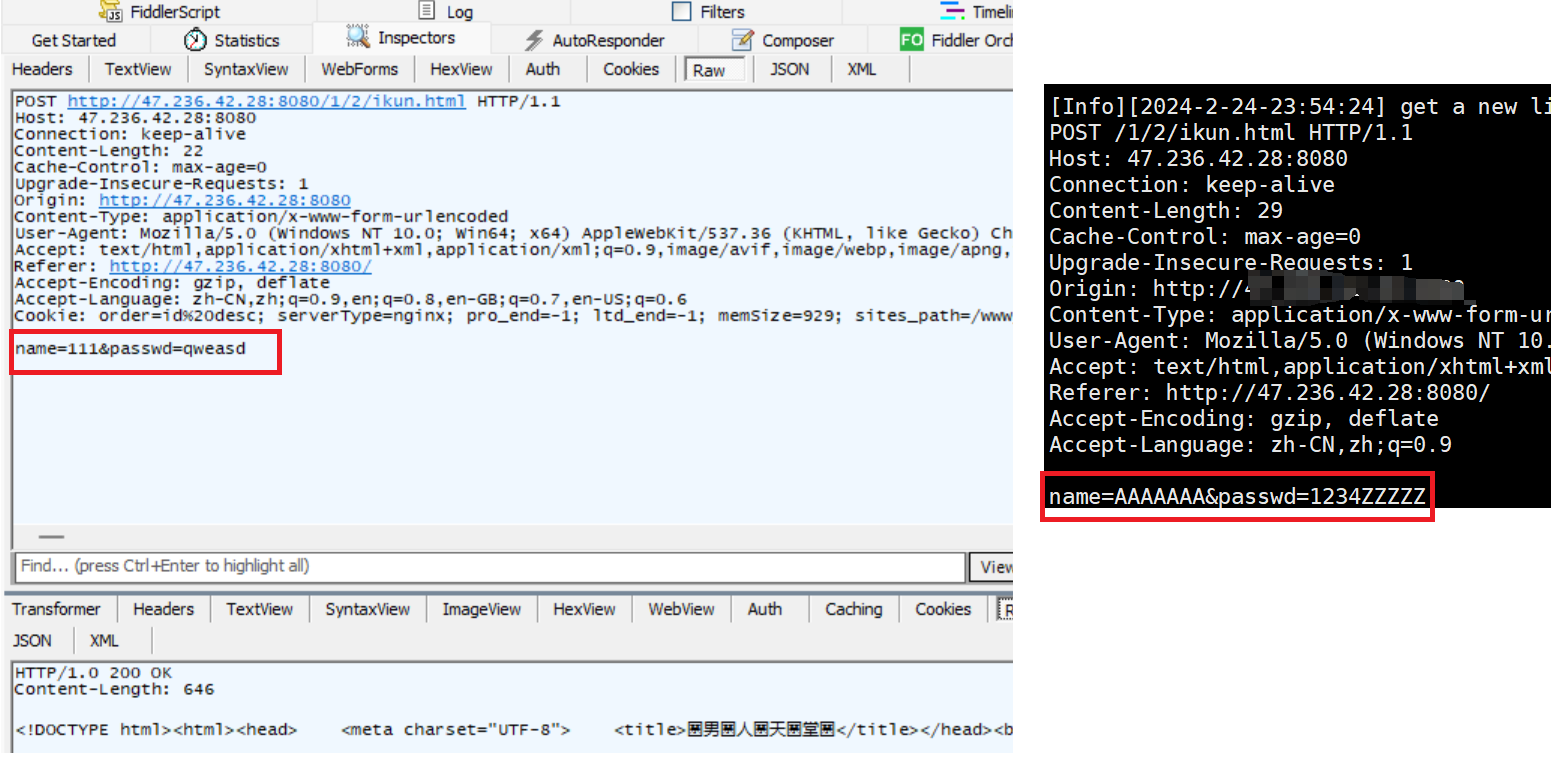Click the '<!DOCTYPE html>' response body line
Screen dimensions: 1551x772
click(514, 730)
